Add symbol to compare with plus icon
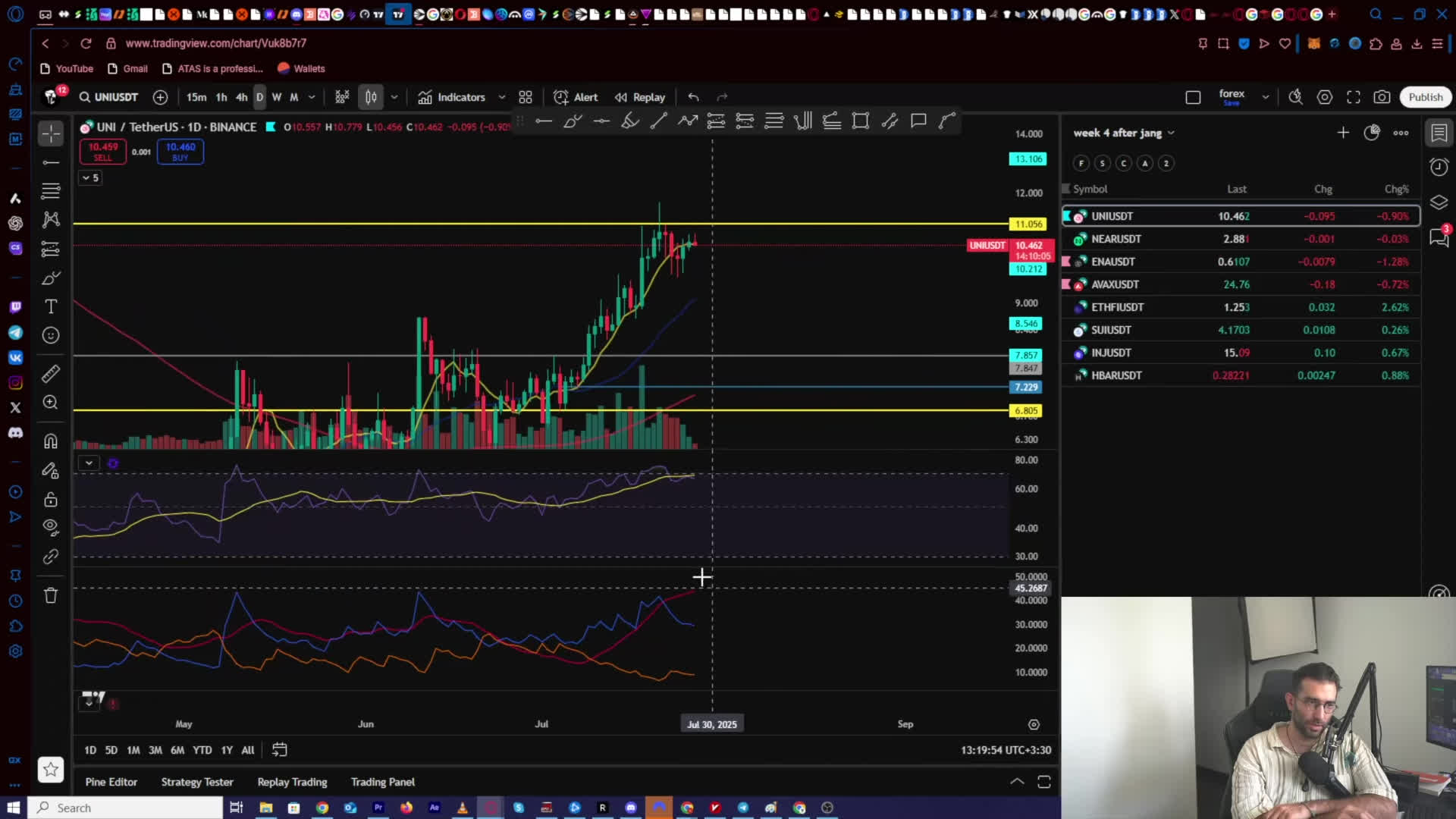Image resolution: width=1456 pixels, height=819 pixels. pos(160,97)
